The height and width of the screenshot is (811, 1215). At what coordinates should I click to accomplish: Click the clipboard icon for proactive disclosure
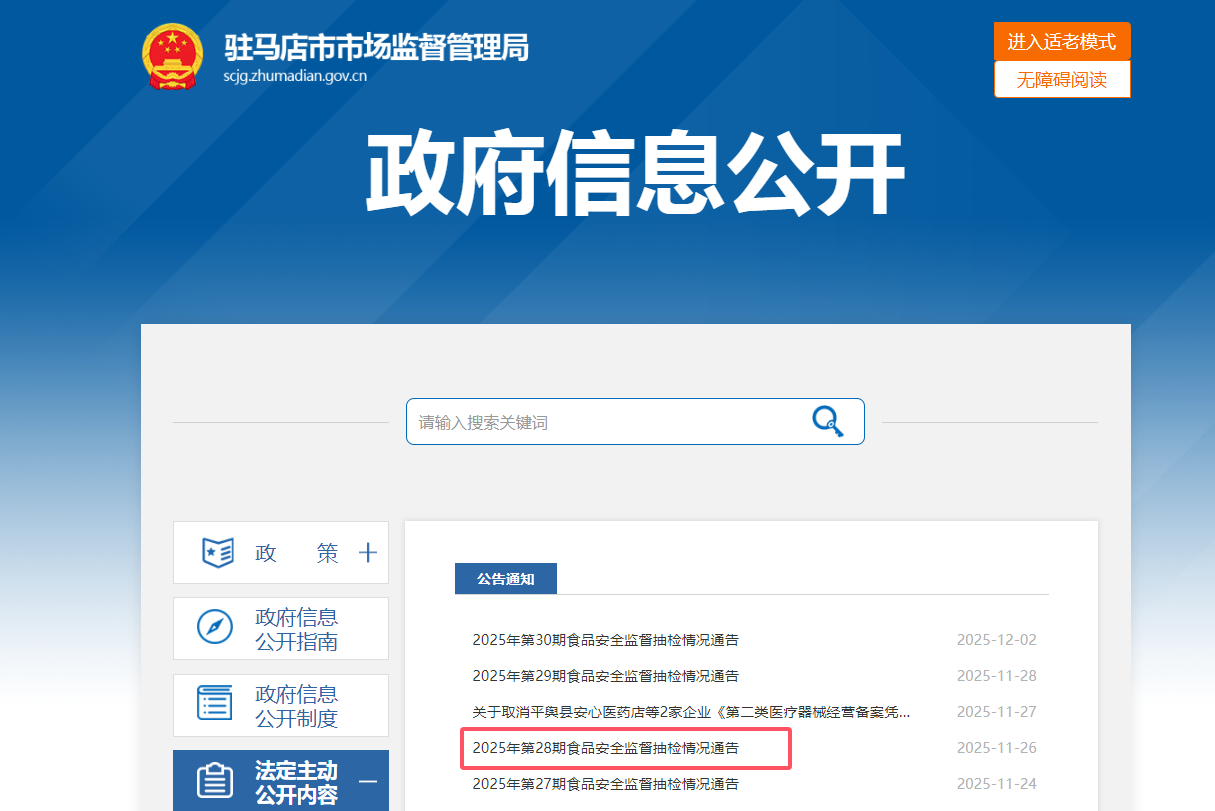coord(214,781)
